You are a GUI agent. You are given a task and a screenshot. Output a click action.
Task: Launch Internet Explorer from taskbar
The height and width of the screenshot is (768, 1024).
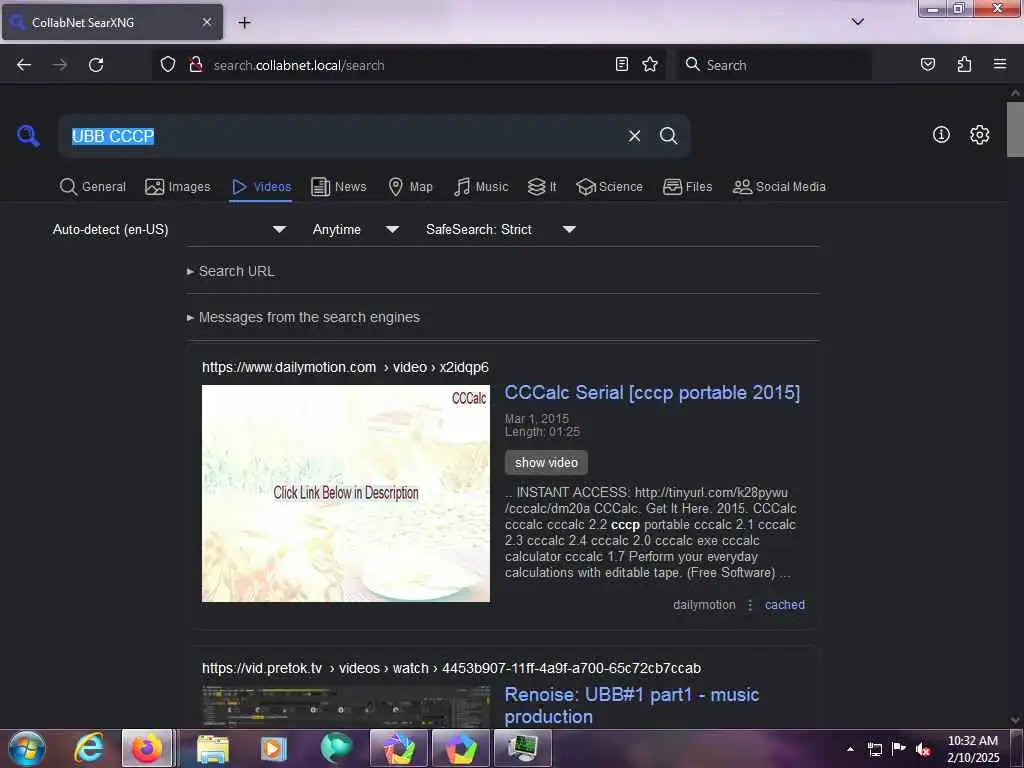tap(89, 748)
